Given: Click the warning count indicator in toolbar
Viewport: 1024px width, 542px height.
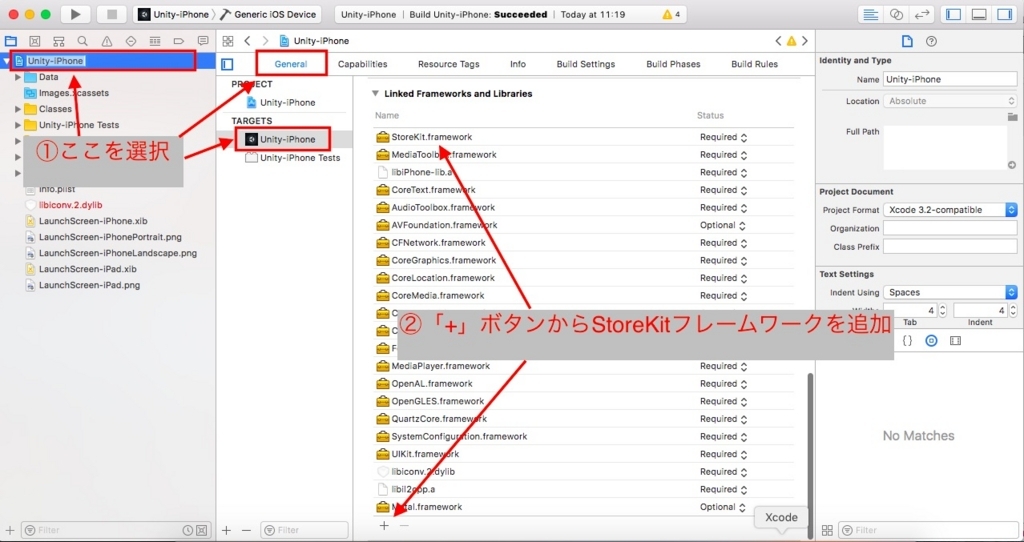Looking at the screenshot, I should (x=671, y=14).
